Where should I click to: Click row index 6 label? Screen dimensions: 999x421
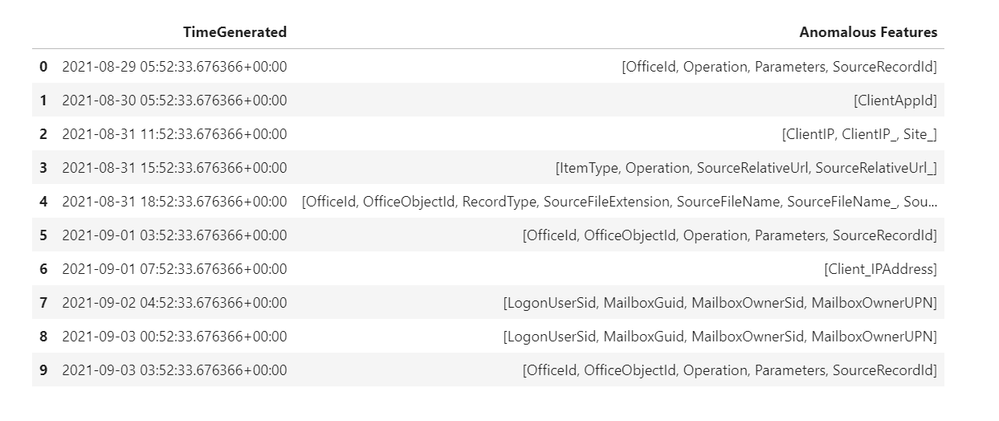point(43,269)
